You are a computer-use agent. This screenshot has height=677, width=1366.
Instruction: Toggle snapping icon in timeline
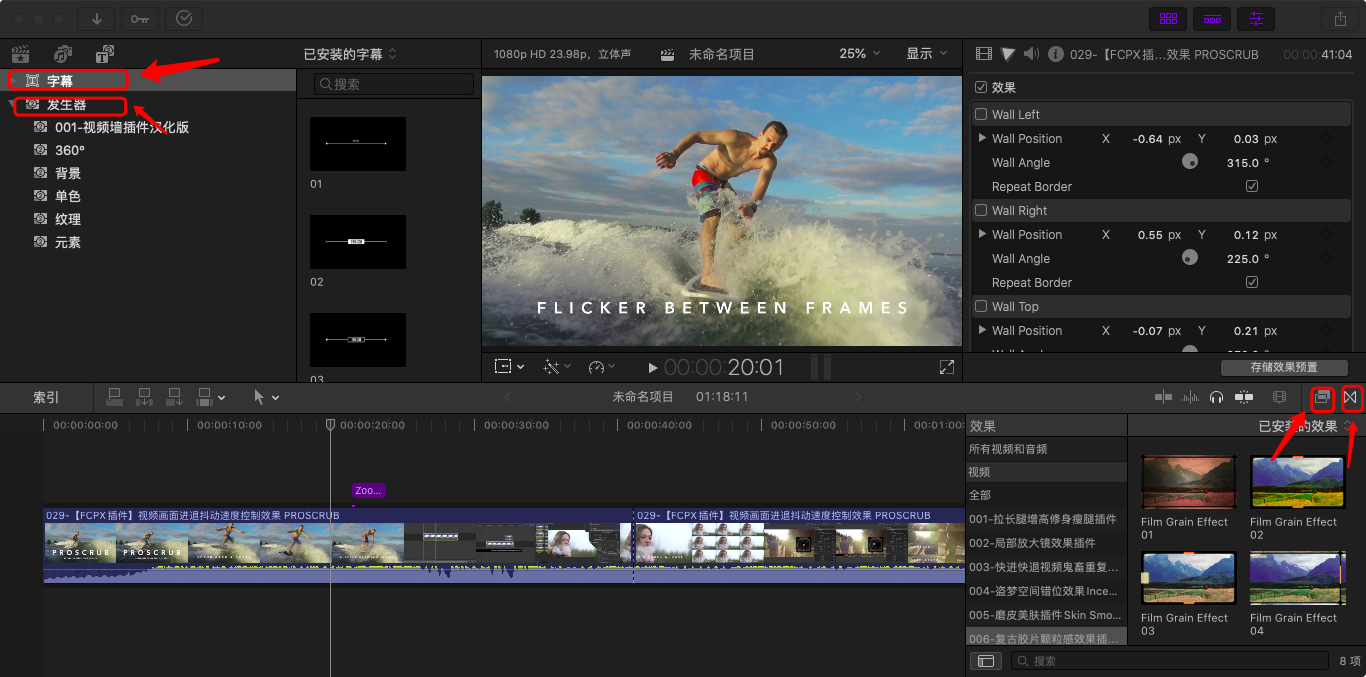pos(1244,397)
